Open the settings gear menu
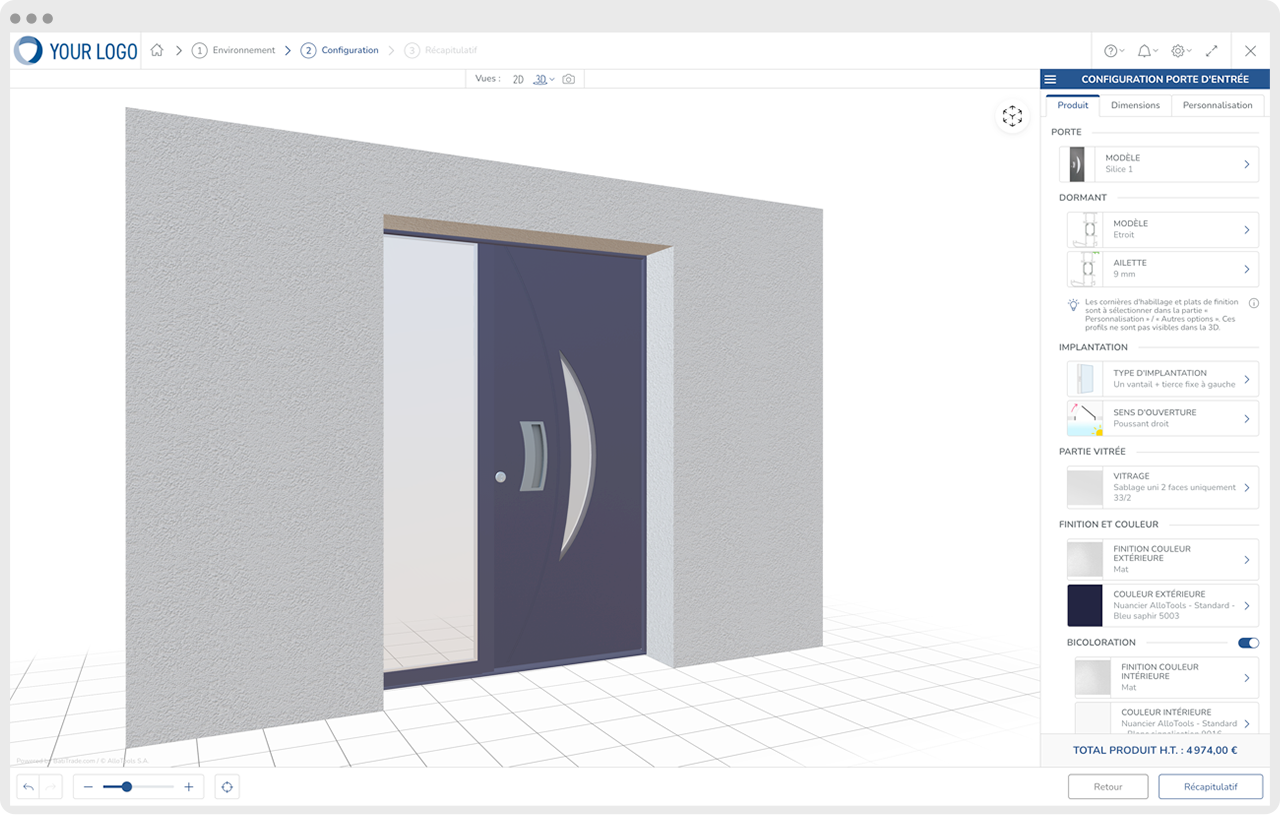1280x815 pixels. click(x=1180, y=51)
